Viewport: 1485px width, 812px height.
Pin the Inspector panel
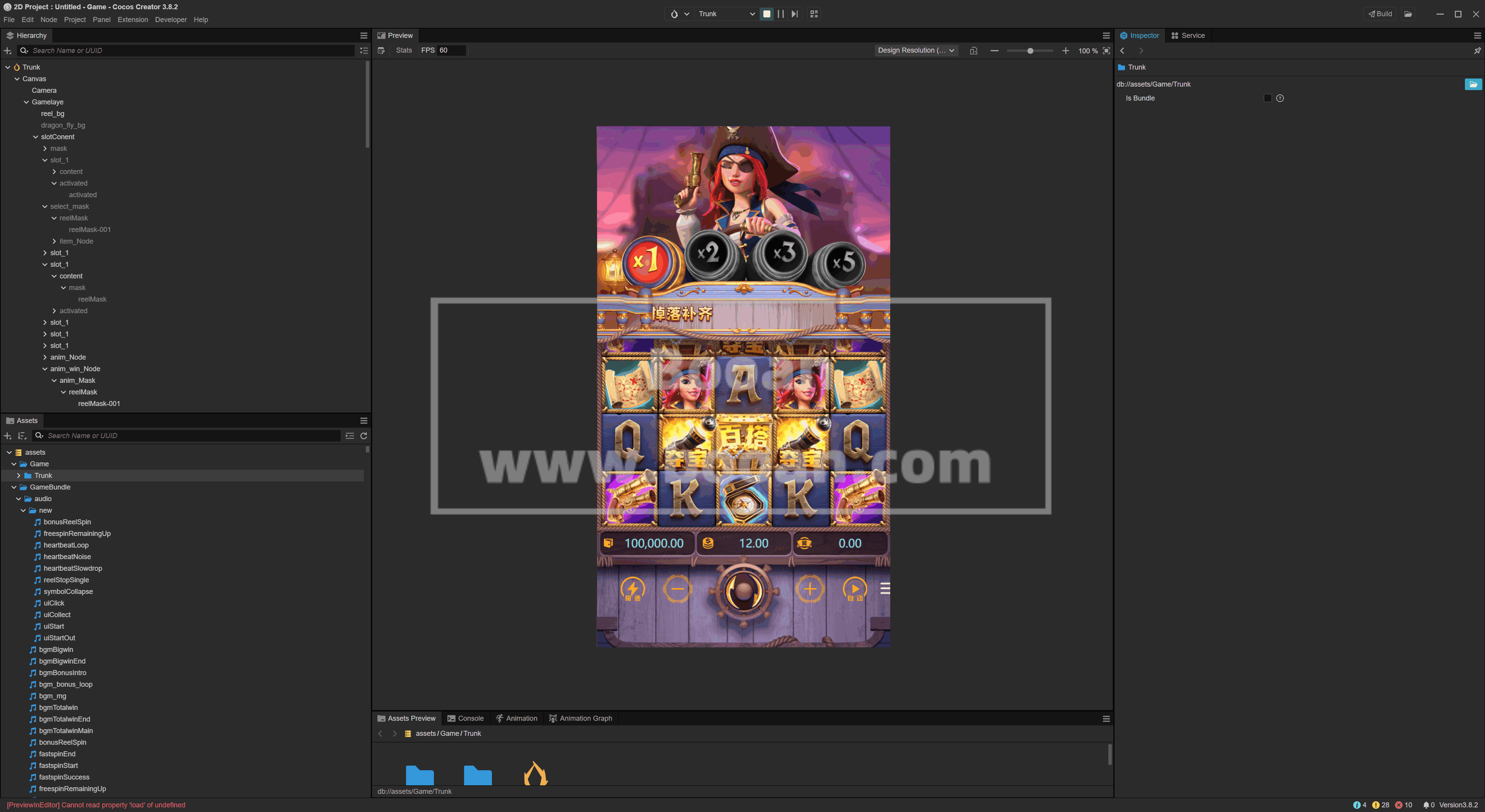(1477, 51)
